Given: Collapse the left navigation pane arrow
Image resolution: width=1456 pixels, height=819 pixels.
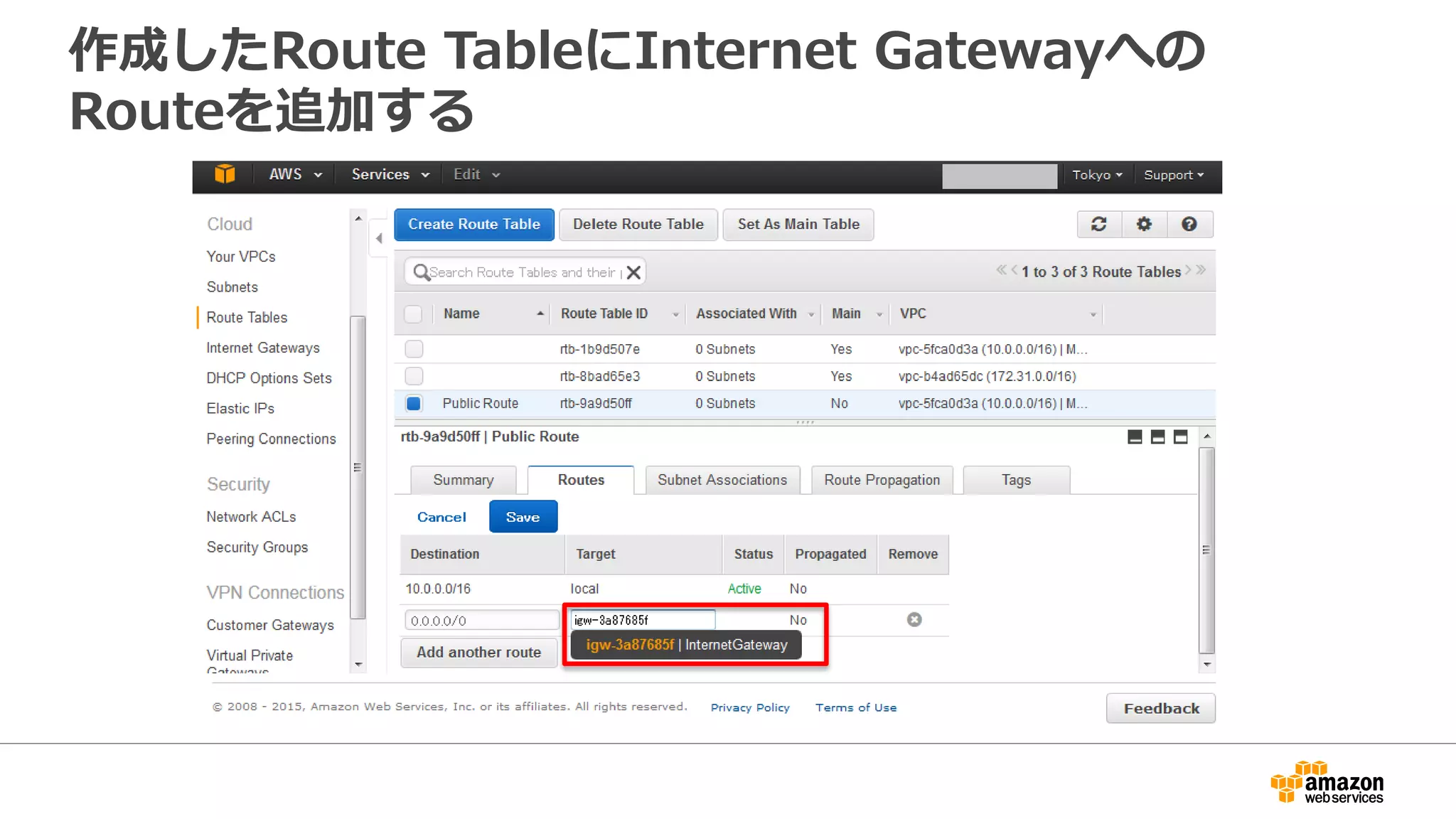Looking at the screenshot, I should (379, 239).
